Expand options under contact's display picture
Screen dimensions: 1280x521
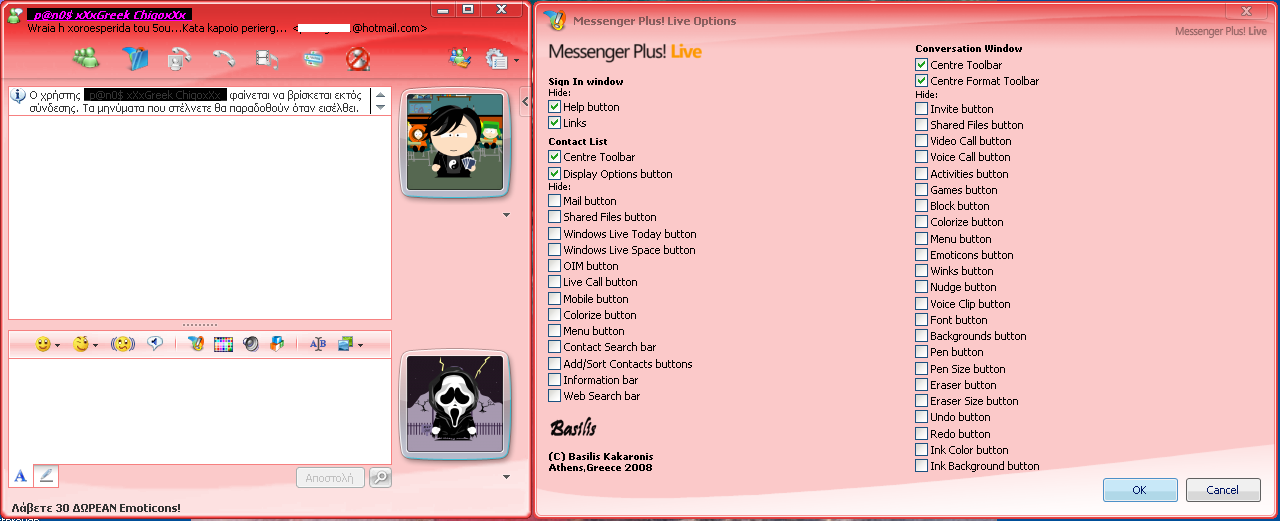point(506,215)
